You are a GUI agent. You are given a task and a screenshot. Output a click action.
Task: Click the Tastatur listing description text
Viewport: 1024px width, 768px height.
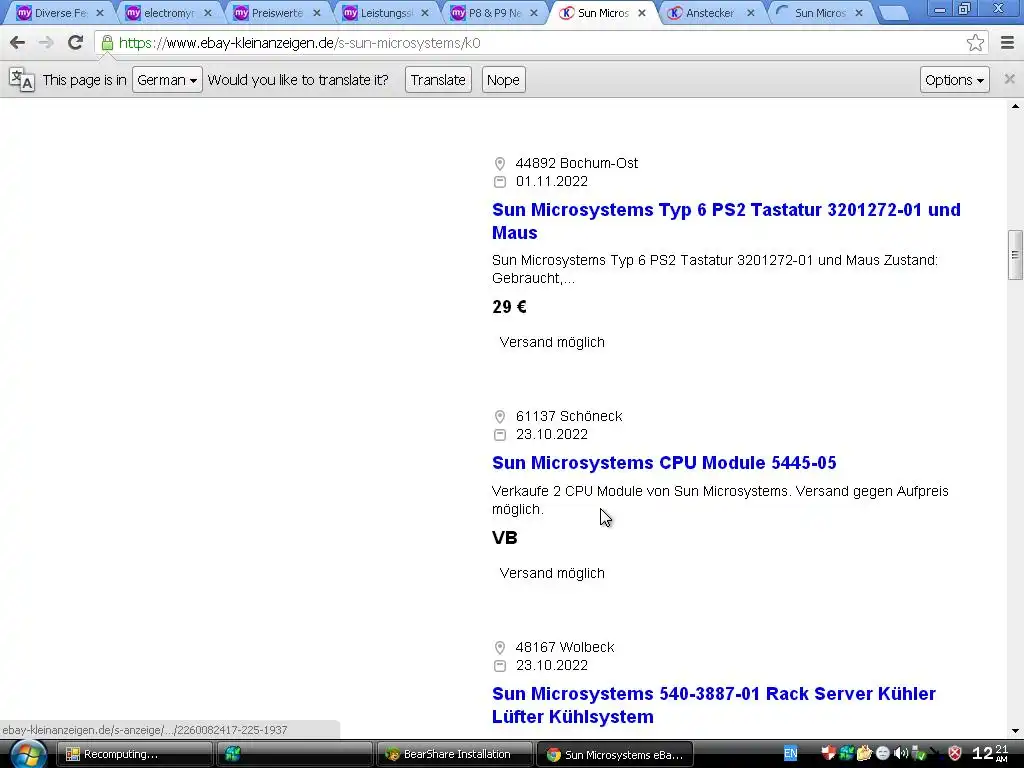[x=714, y=269]
